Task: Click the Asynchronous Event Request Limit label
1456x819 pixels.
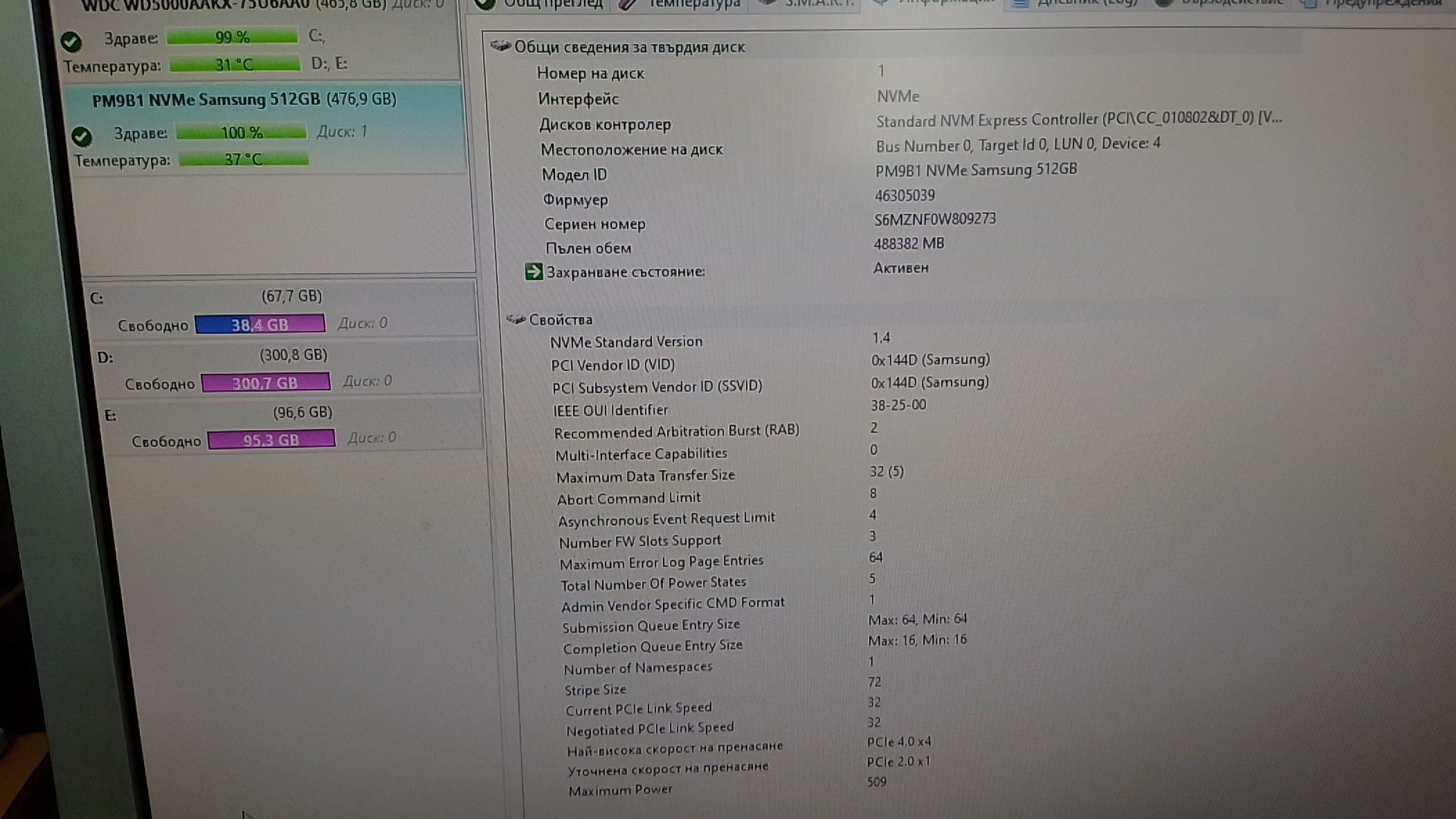Action: (x=667, y=519)
